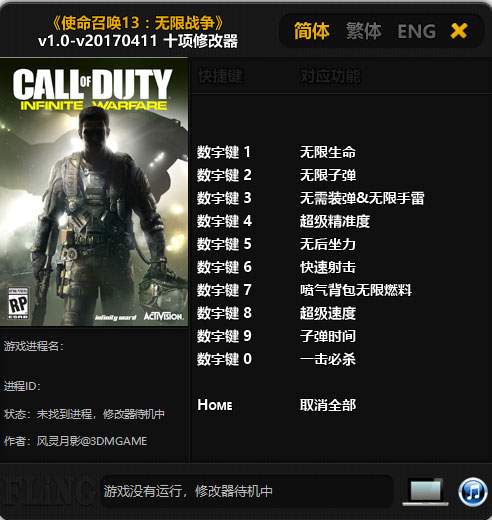Image resolution: width=492 pixels, height=520 pixels.
Task: Toggle the blue music note icon
Action: coord(473,492)
